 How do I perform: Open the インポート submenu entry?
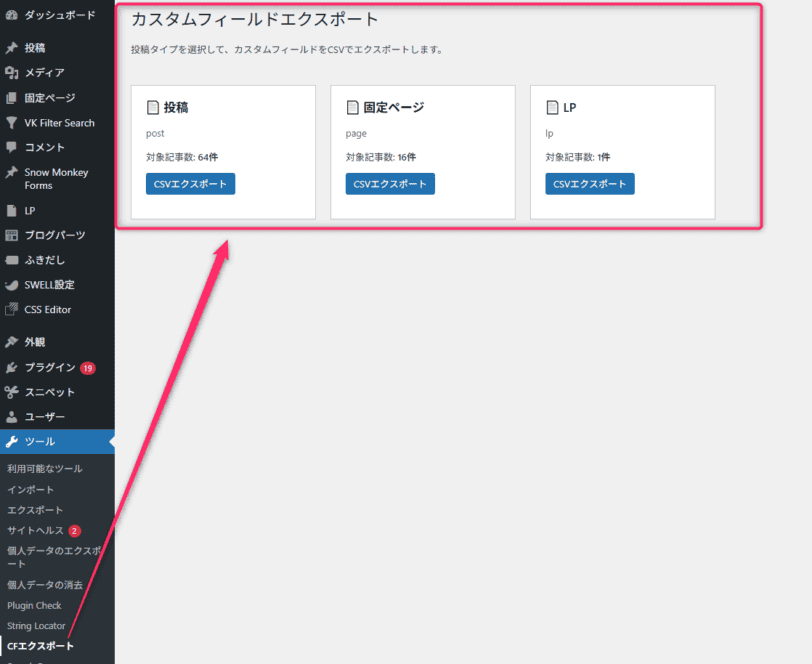tap(30, 489)
